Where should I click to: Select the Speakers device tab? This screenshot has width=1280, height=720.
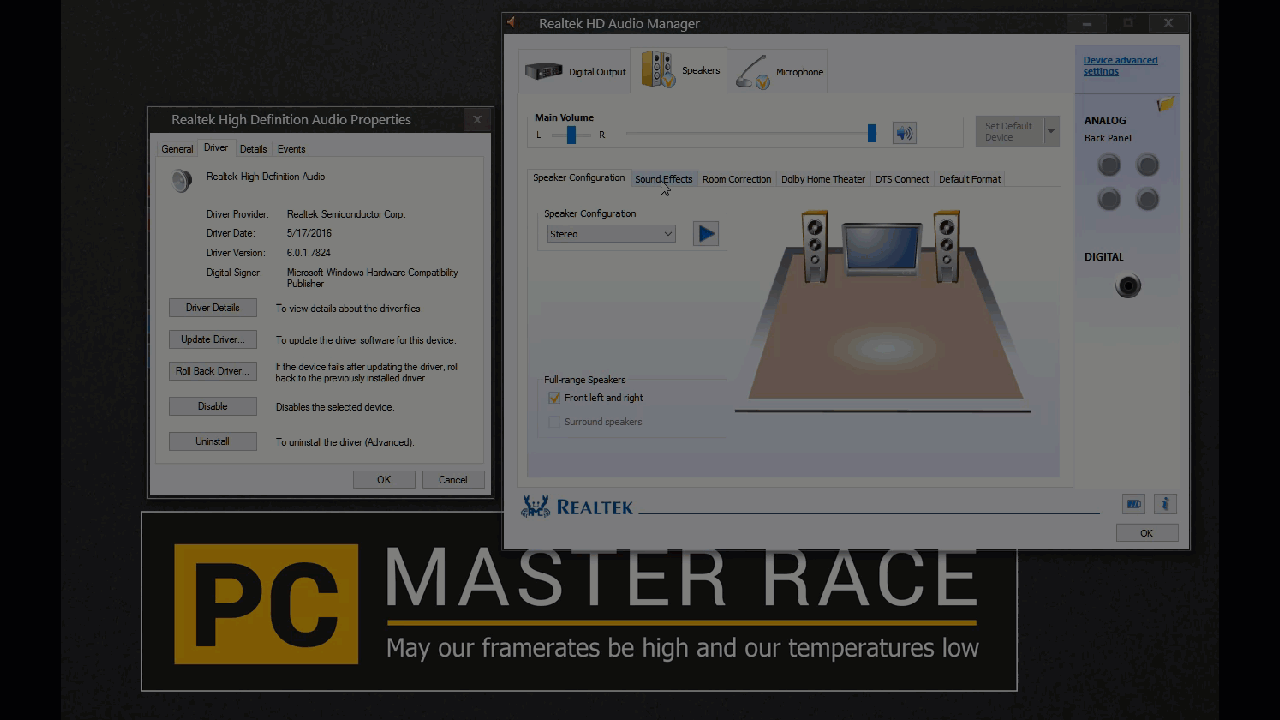click(680, 71)
